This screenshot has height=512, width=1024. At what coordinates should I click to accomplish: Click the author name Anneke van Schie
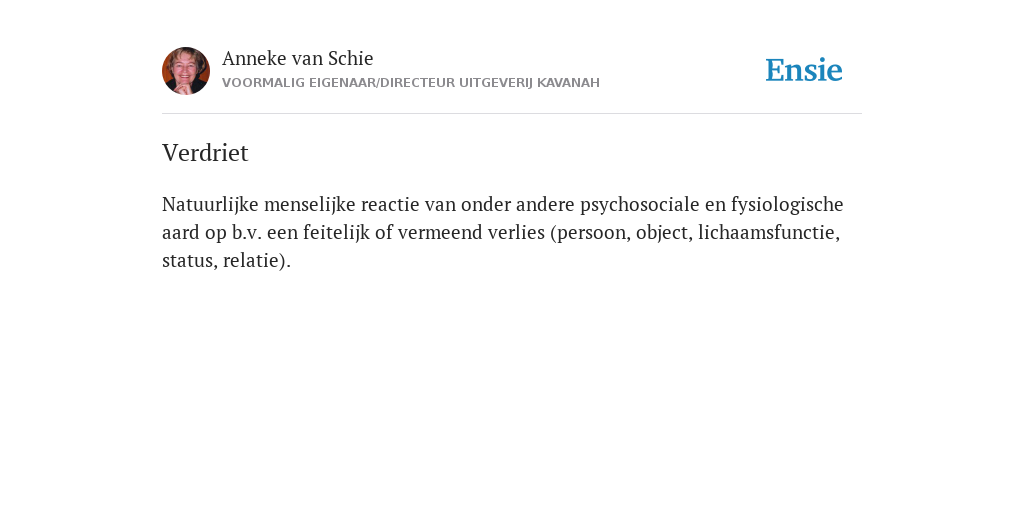click(298, 58)
